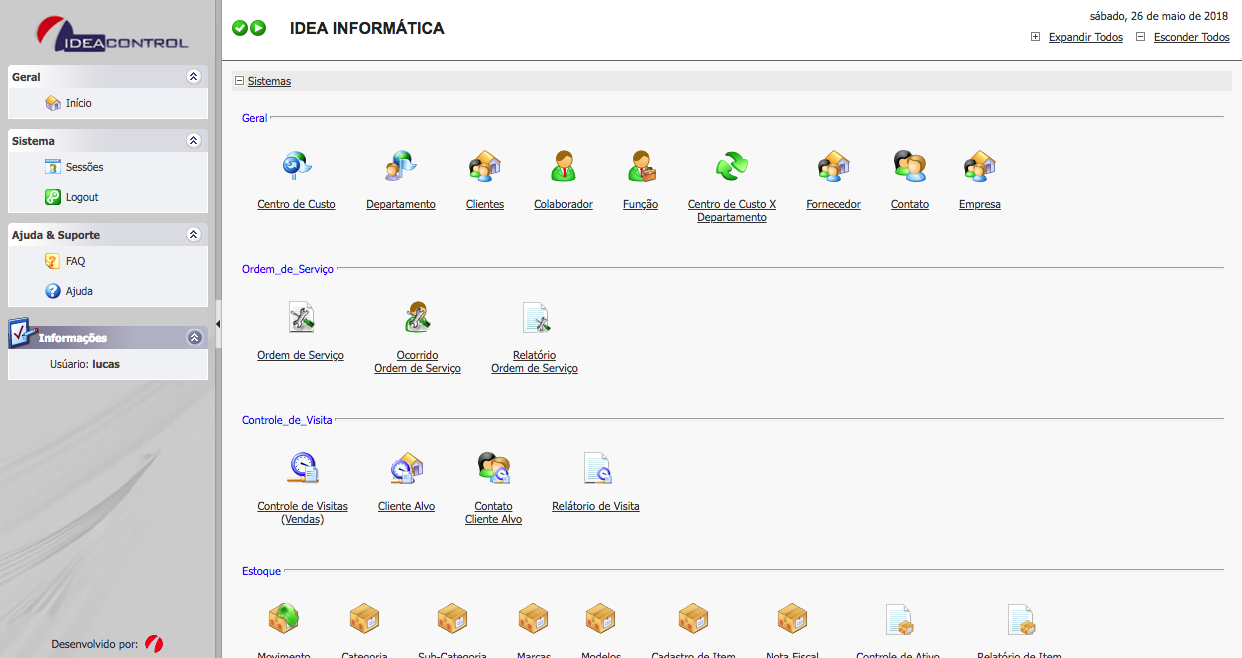This screenshot has width=1242, height=658.
Task: Collapse the Sistemas section with the minus box
Action: pos(239,81)
